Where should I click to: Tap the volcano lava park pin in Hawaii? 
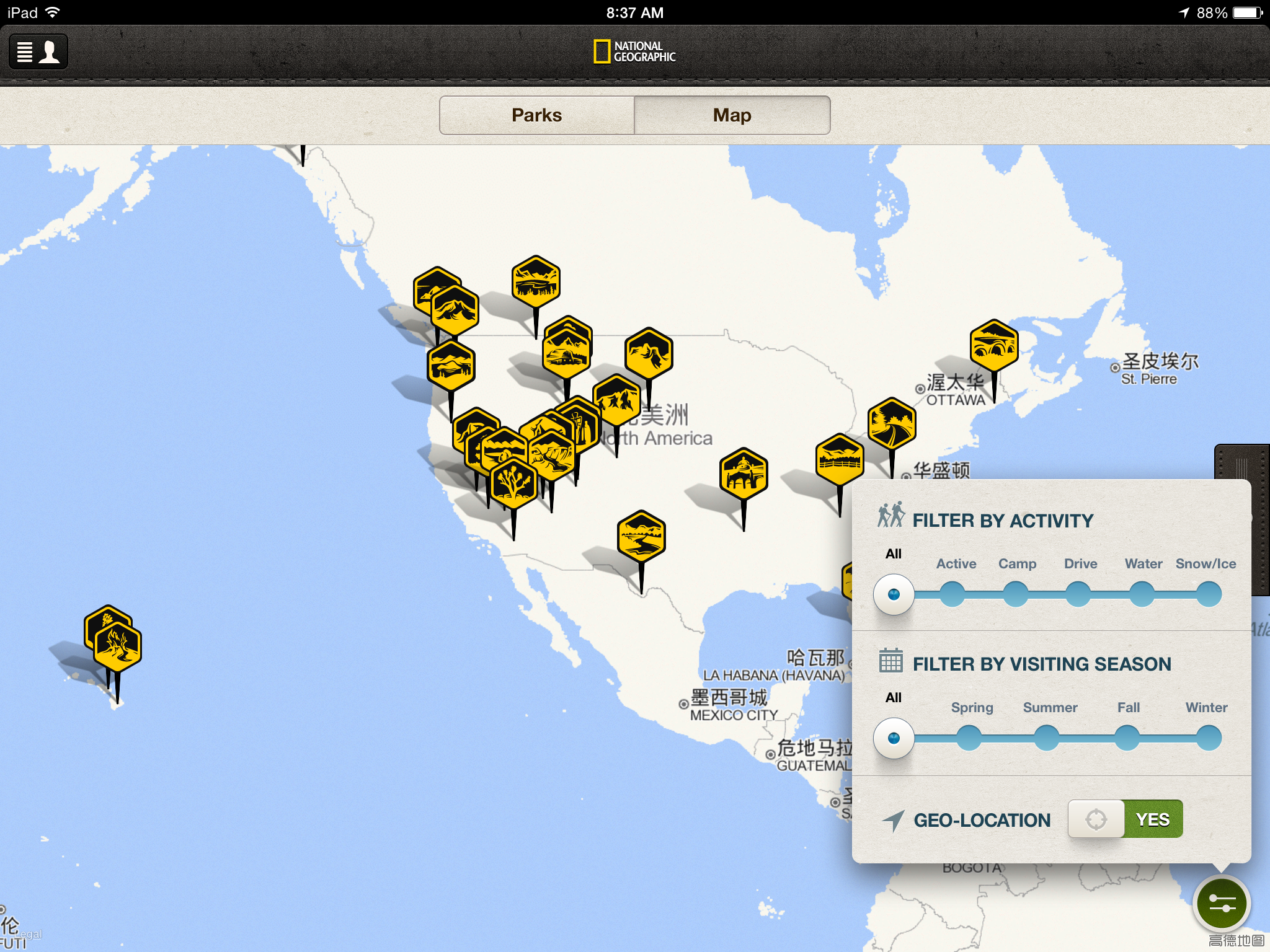tap(118, 648)
